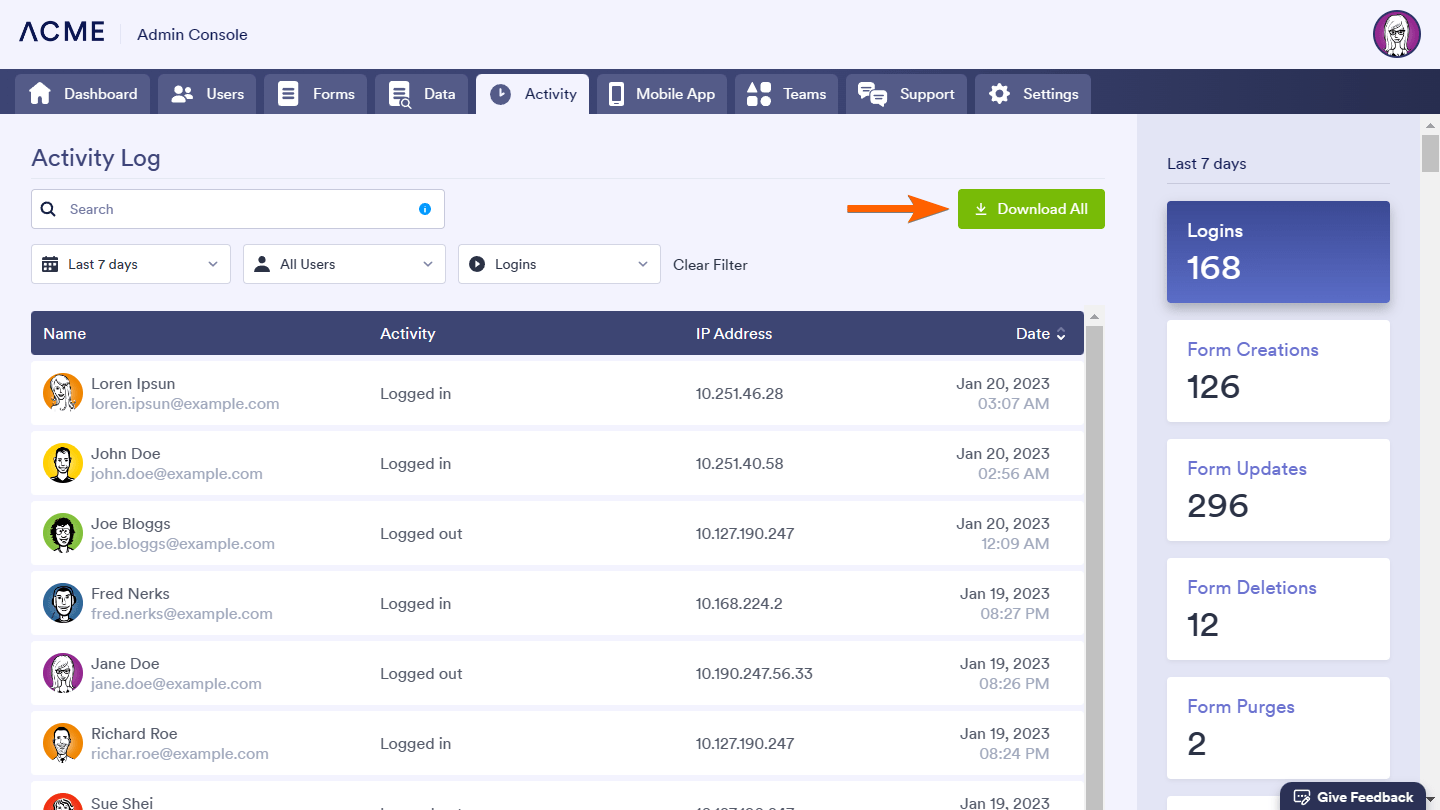Click the Clear Filter link
Image resolution: width=1440 pixels, height=810 pixels.
click(710, 265)
